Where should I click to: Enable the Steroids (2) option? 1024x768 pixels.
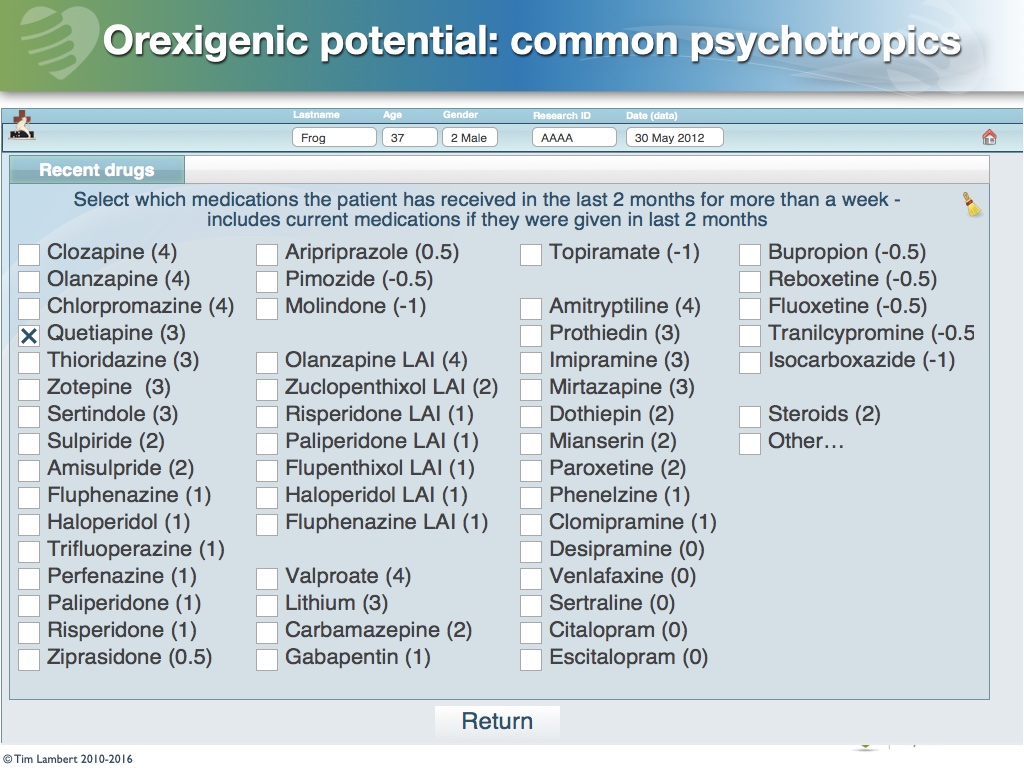coord(749,414)
